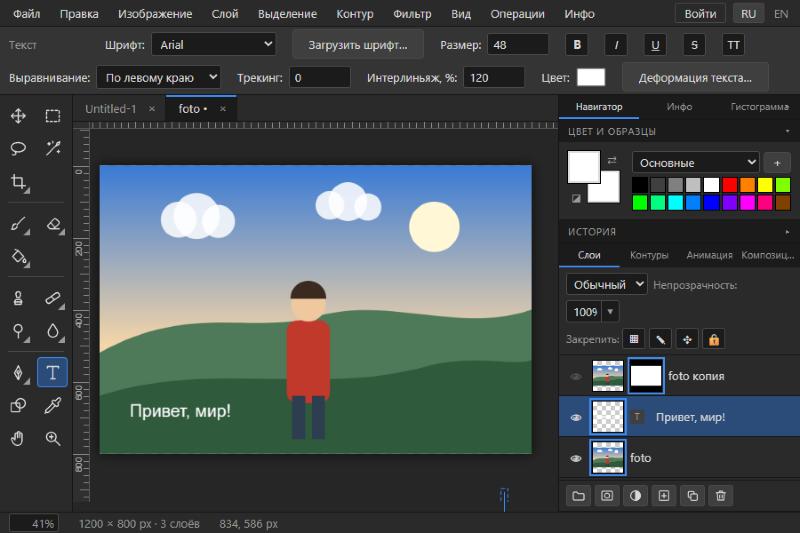Open the opacity slider arrow

click(x=610, y=312)
